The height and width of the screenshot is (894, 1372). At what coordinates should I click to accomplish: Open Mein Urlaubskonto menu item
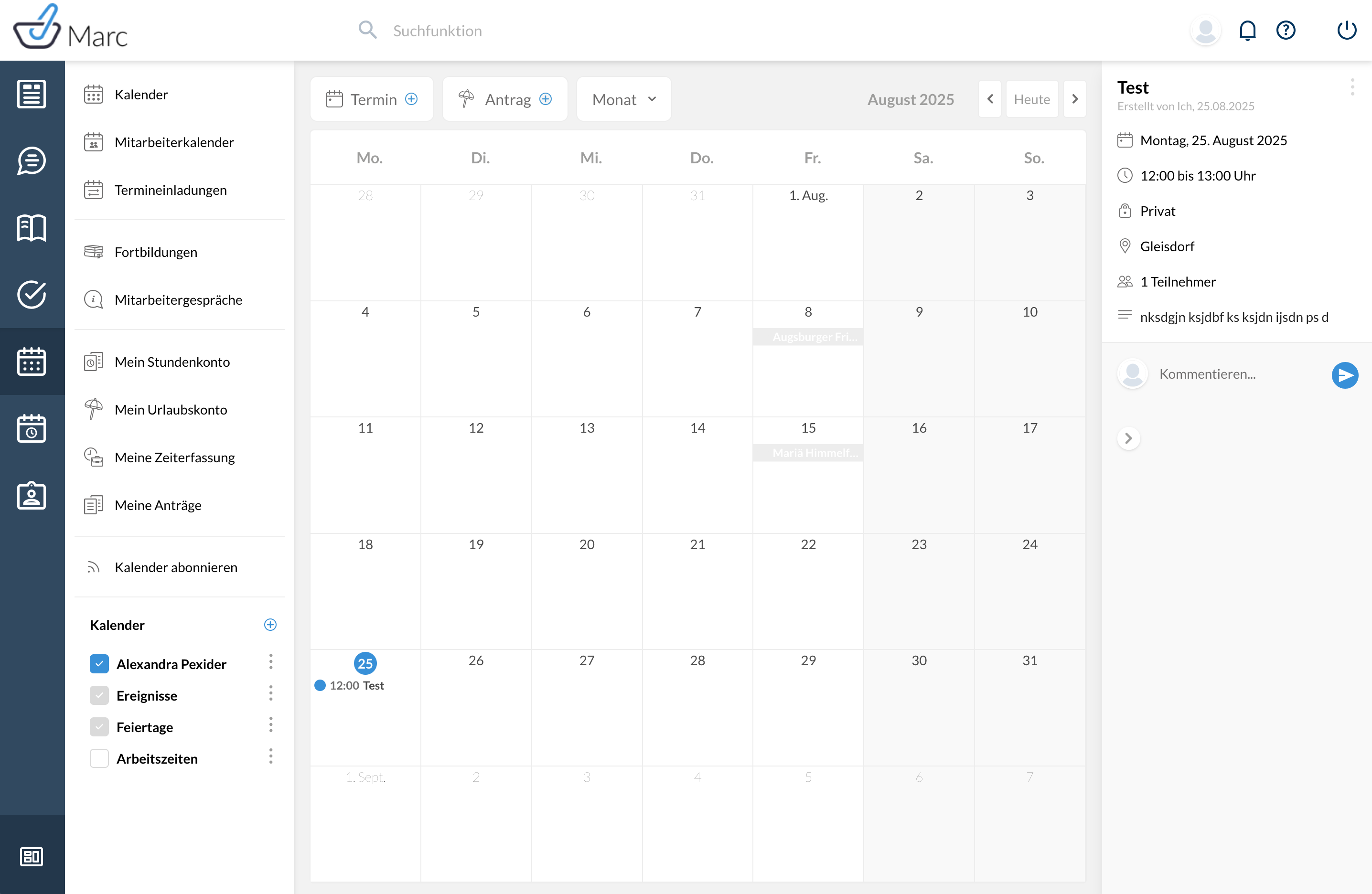pyautogui.click(x=180, y=410)
